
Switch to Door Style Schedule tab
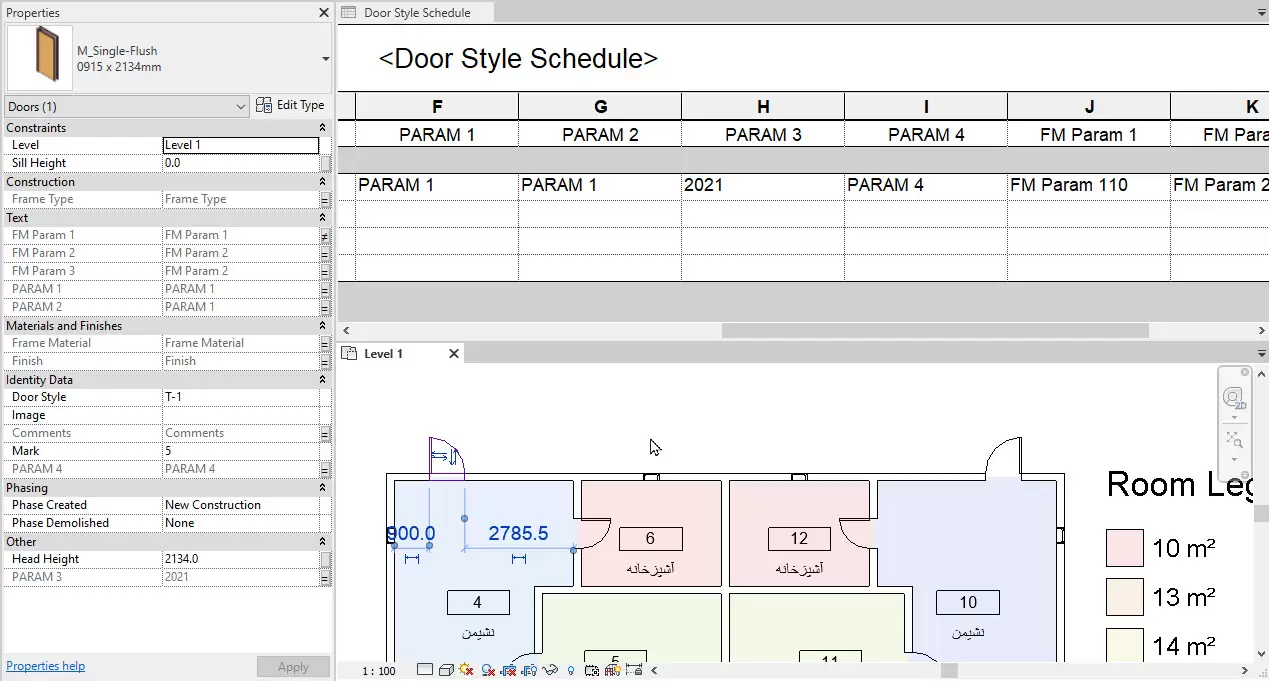[x=416, y=13]
